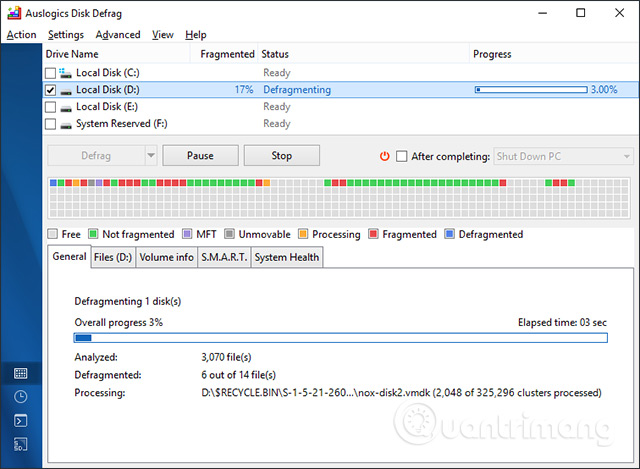This screenshot has width=640, height=469.
Task: Sort by the Fragmented column header
Action: 224,54
